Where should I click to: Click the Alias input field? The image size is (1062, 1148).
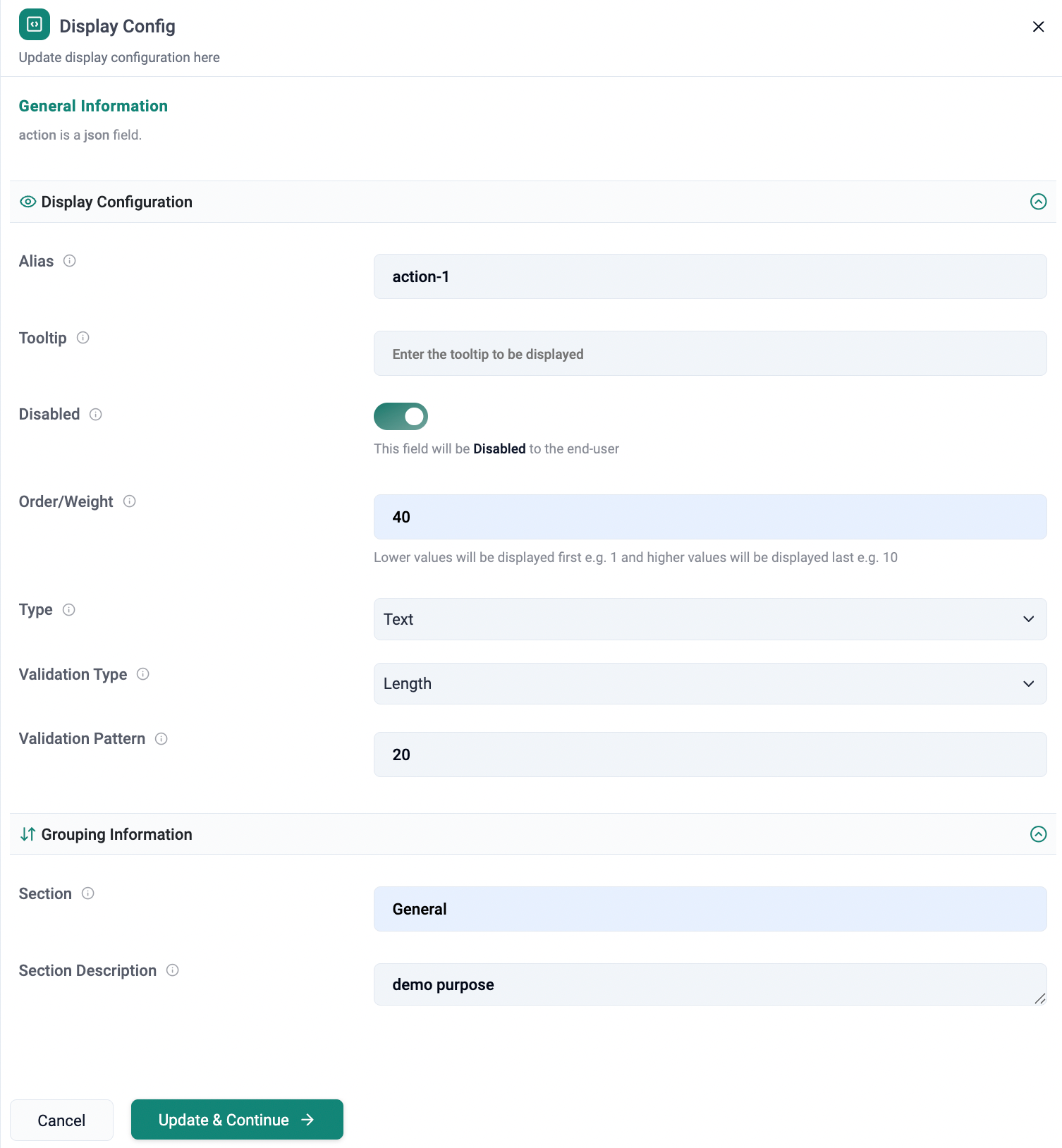709,276
